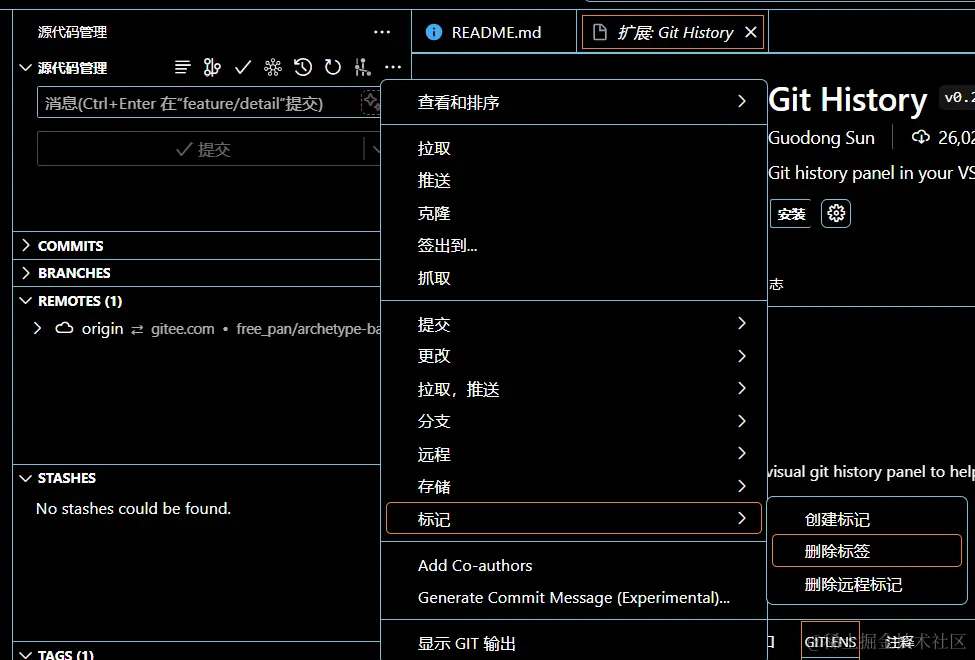The height and width of the screenshot is (660, 975).
Task: Click the branch compare icon in toolbar
Action: point(212,67)
